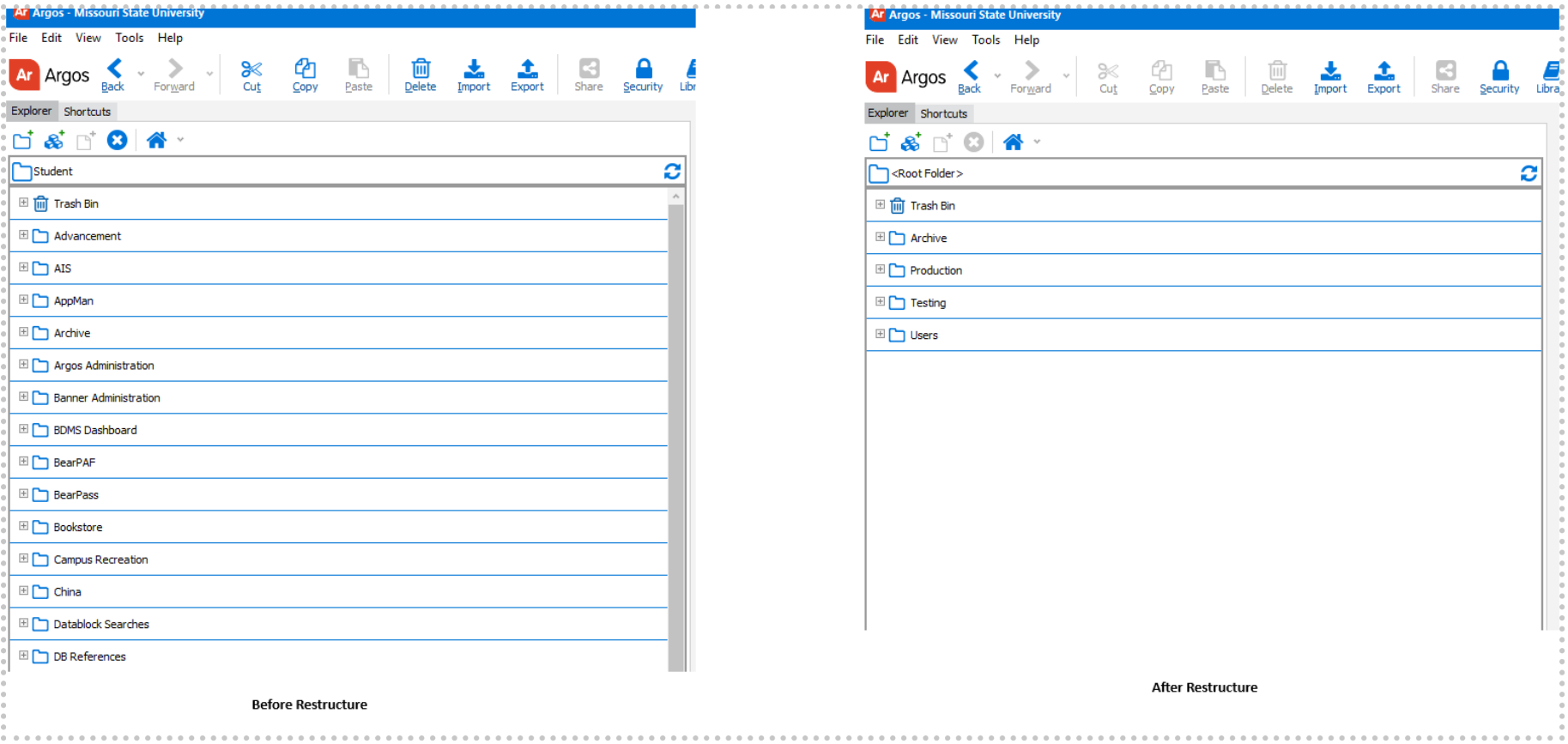The width and height of the screenshot is (1568, 744).
Task: Open the Tools menu in the left window
Action: pyautogui.click(x=130, y=38)
